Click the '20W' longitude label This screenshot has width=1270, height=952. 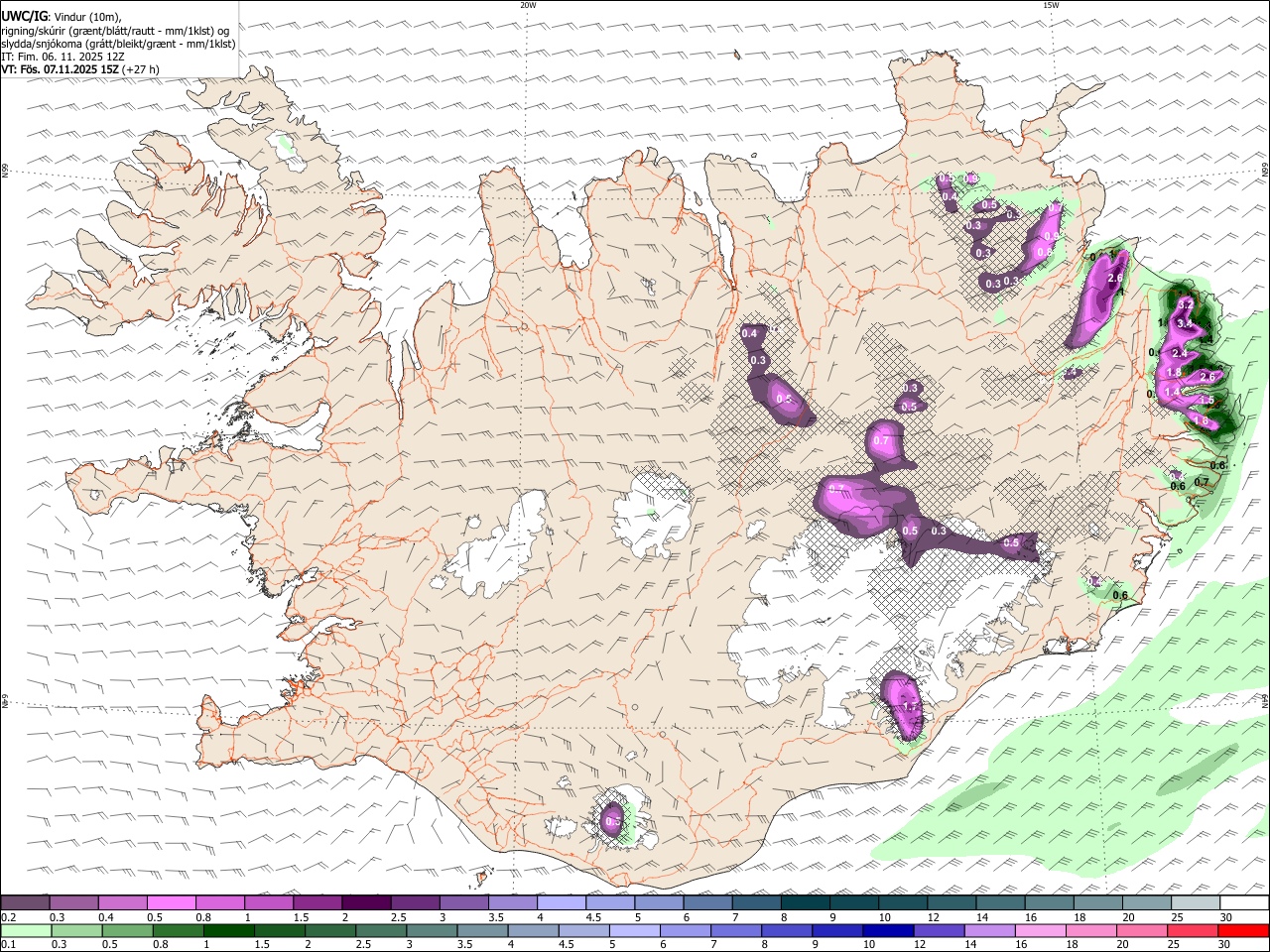[x=528, y=5]
